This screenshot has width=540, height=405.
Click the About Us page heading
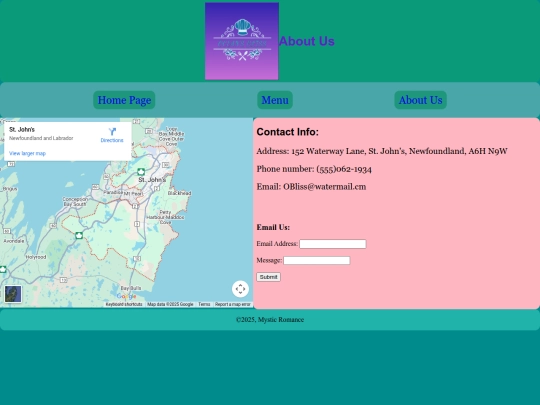pos(307,41)
